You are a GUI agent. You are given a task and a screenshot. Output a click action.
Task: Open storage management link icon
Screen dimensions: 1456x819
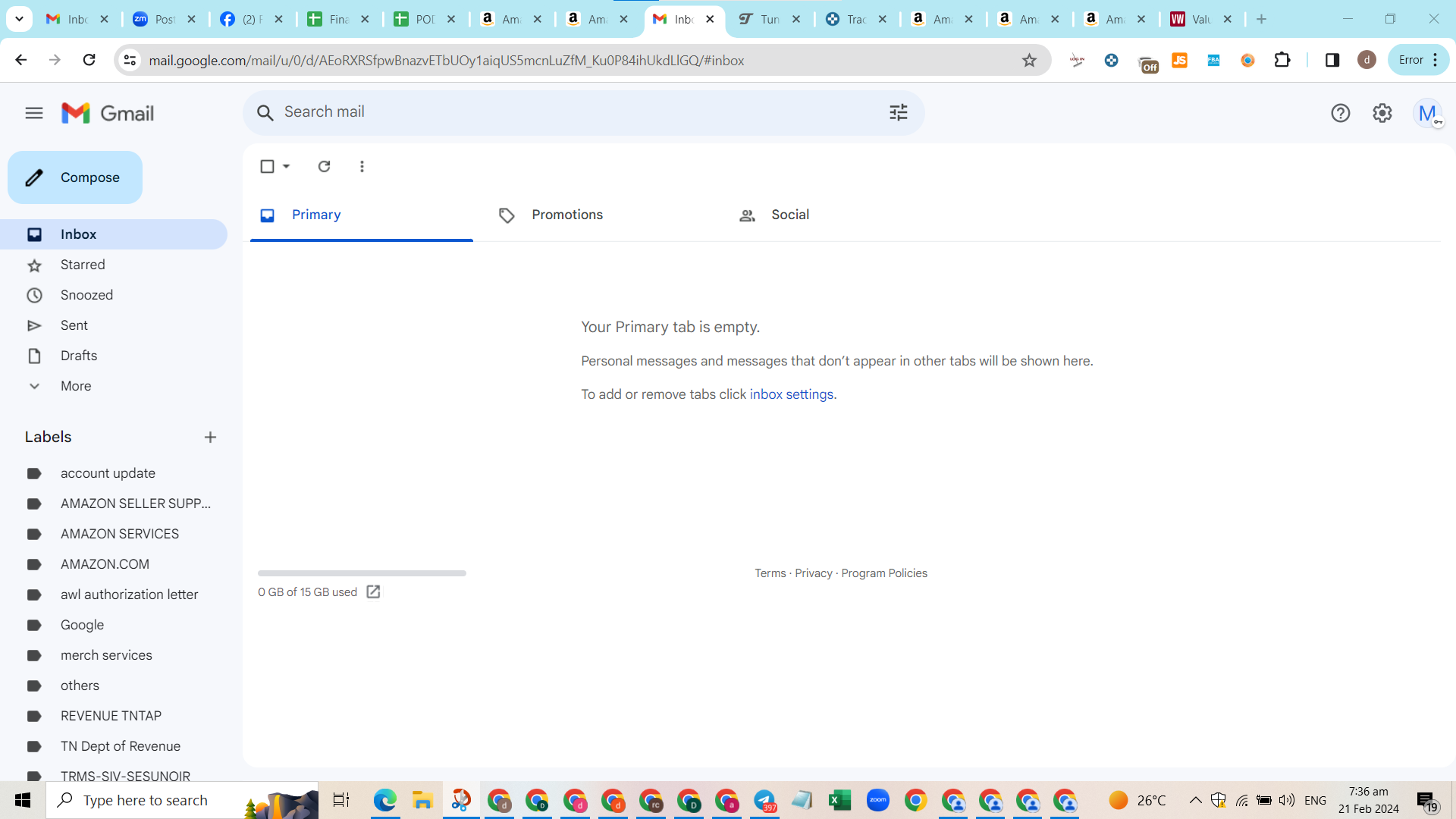click(x=373, y=591)
